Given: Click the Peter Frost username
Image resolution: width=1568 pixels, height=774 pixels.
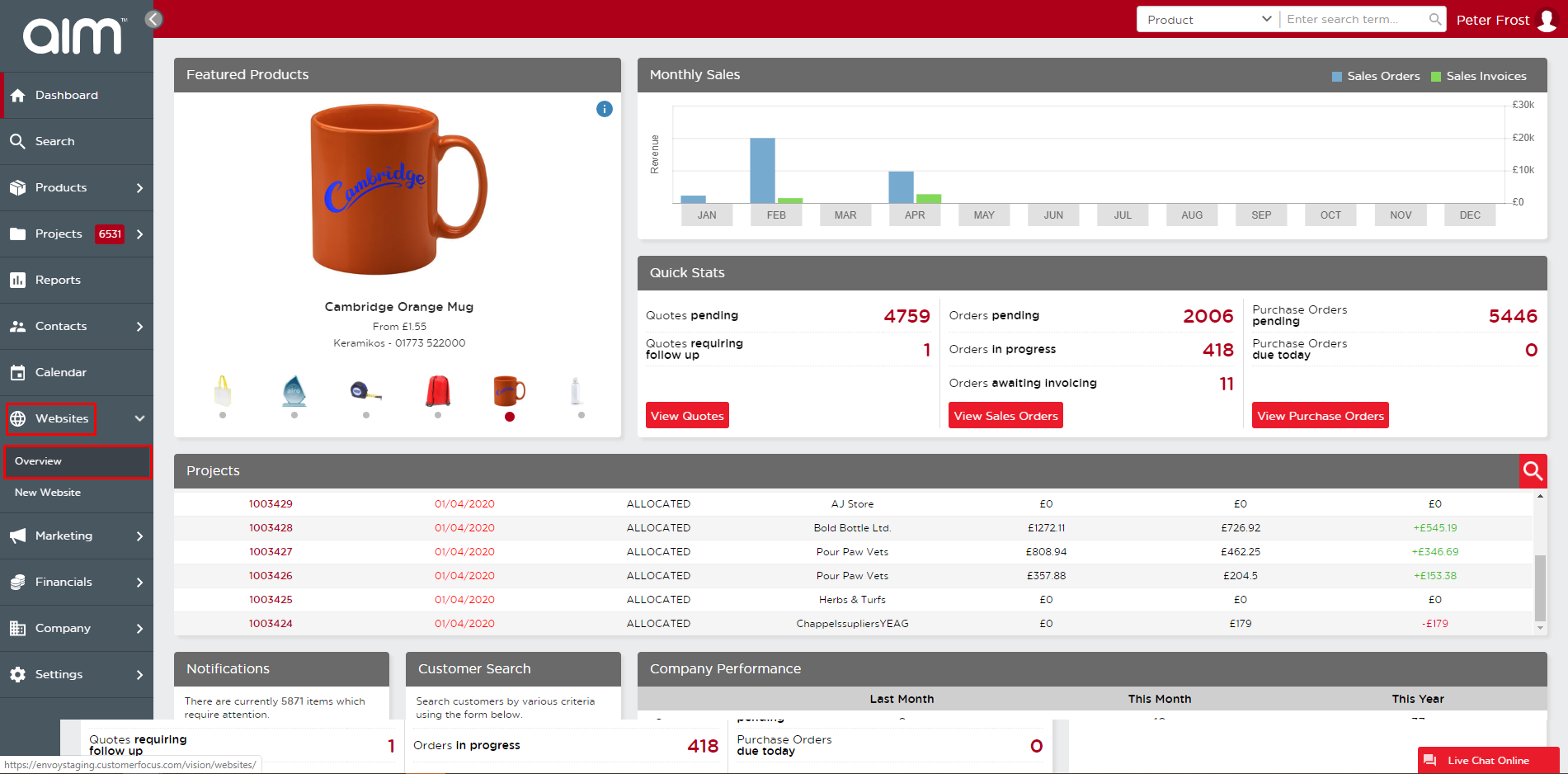Looking at the screenshot, I should point(1492,20).
